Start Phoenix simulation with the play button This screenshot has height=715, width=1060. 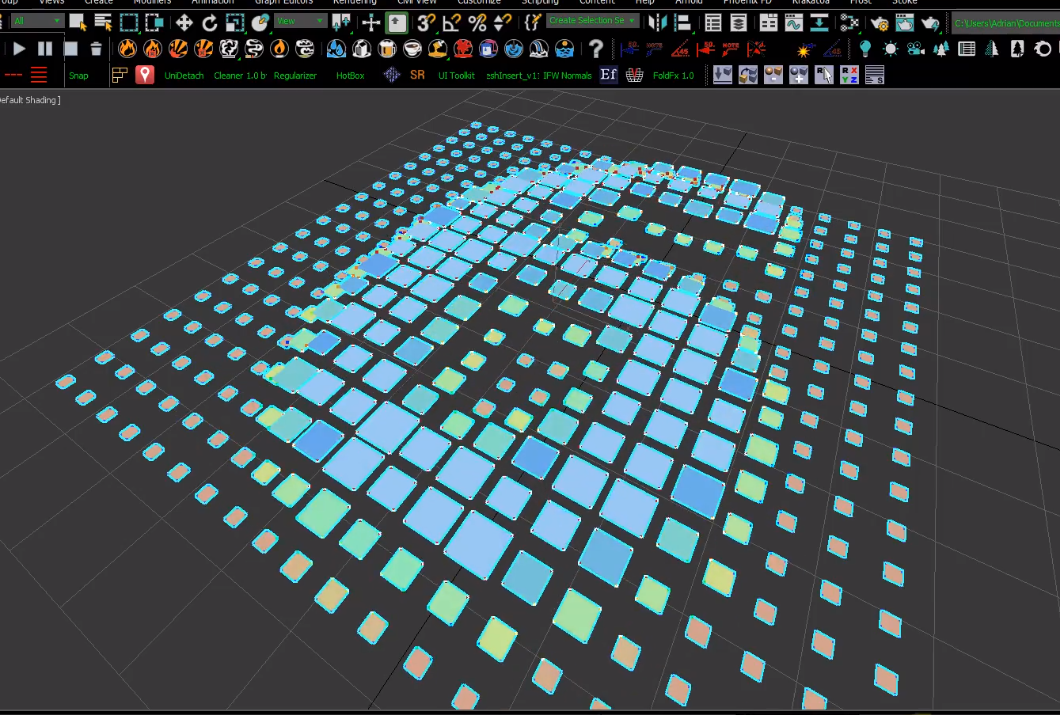(19, 49)
